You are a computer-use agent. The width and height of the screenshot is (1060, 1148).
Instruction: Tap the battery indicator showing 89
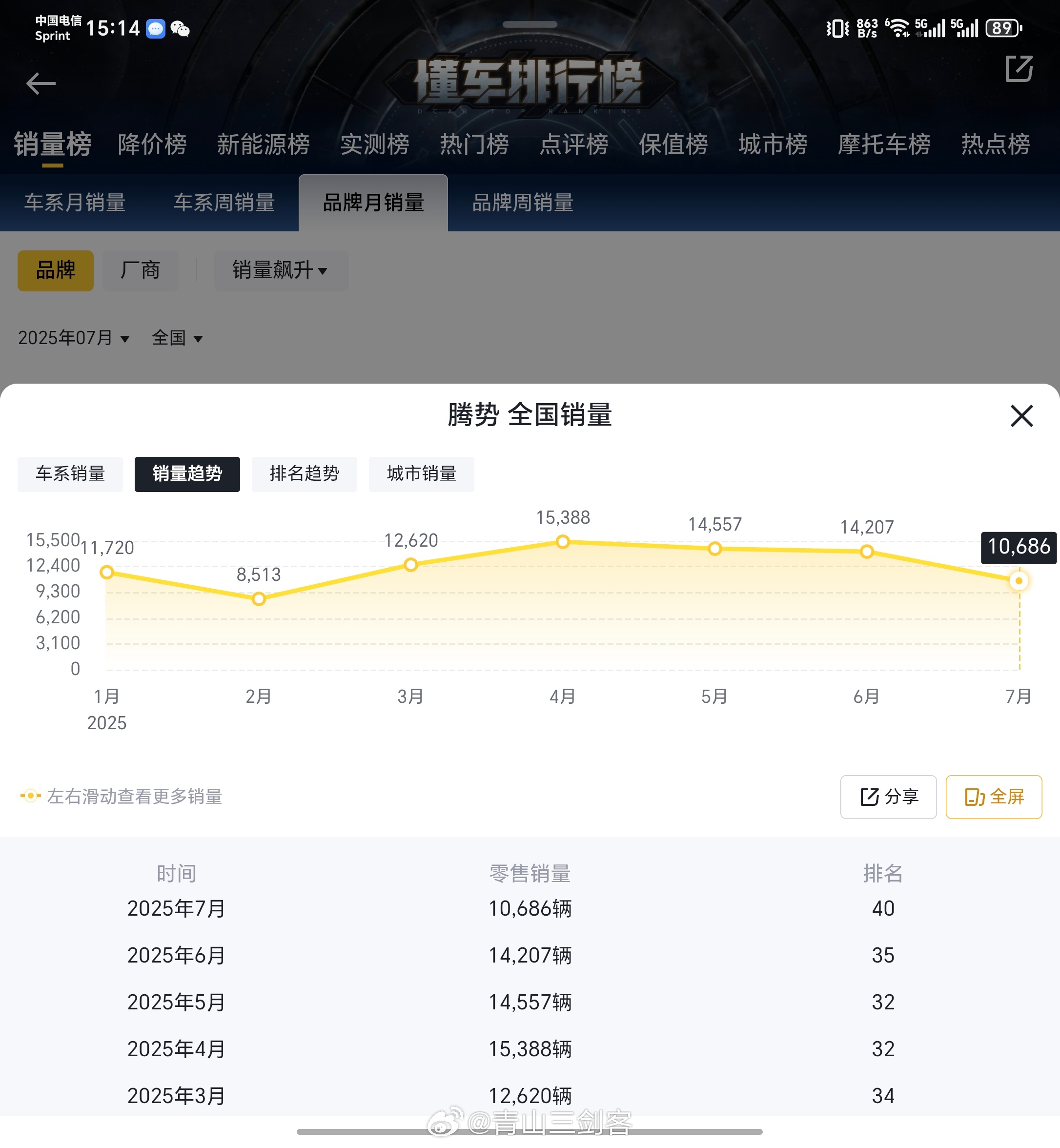point(1004,28)
